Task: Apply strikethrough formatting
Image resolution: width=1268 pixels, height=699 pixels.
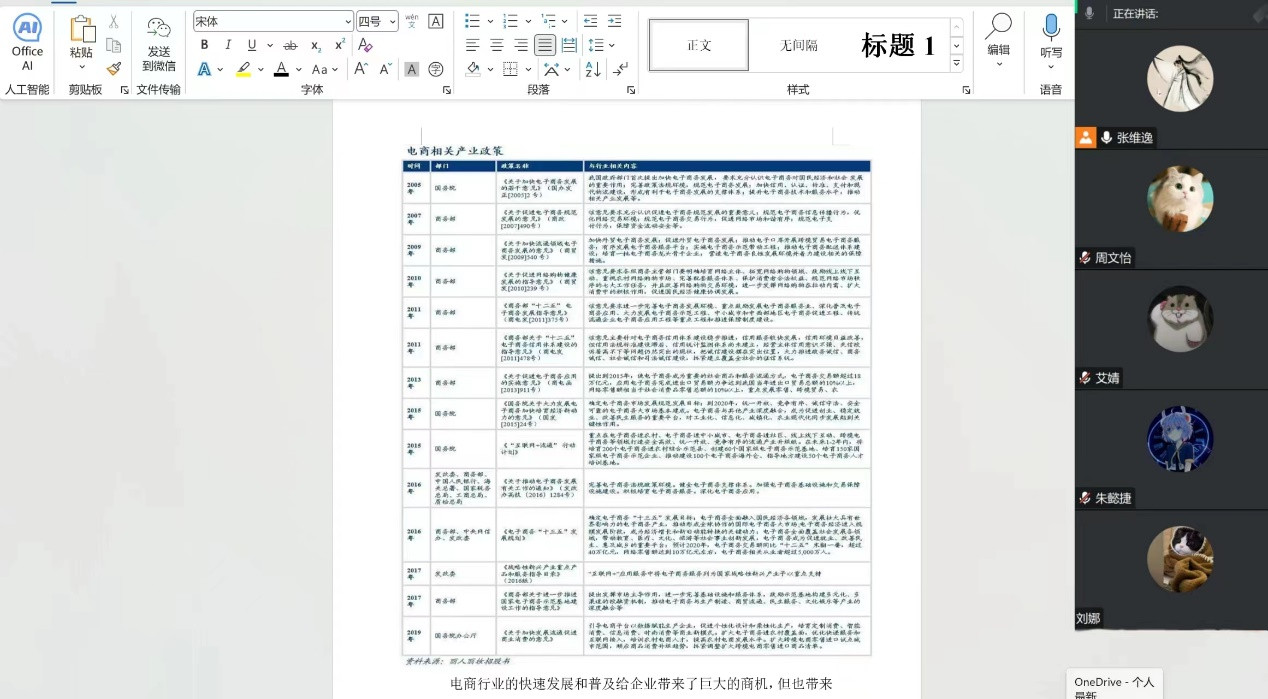Action: pyautogui.click(x=290, y=45)
